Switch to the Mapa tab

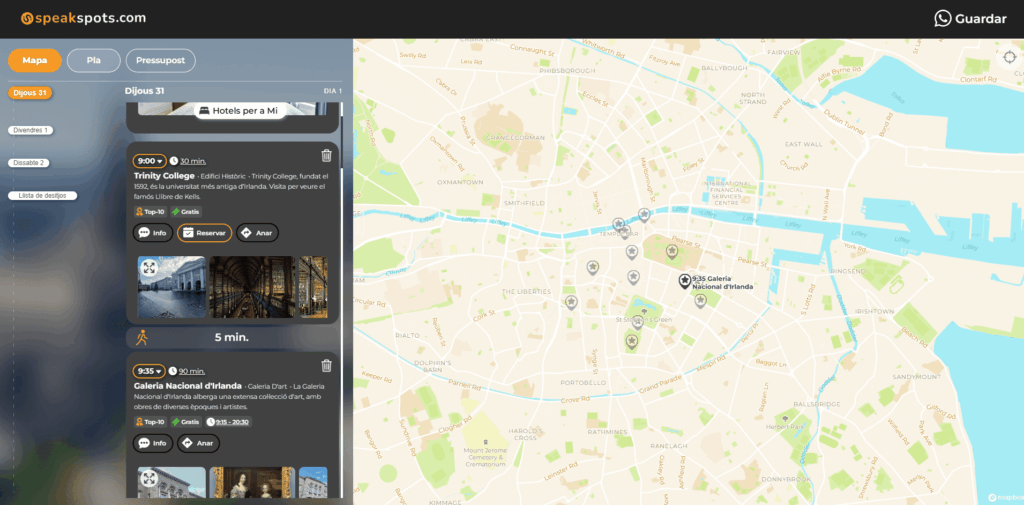(35, 60)
